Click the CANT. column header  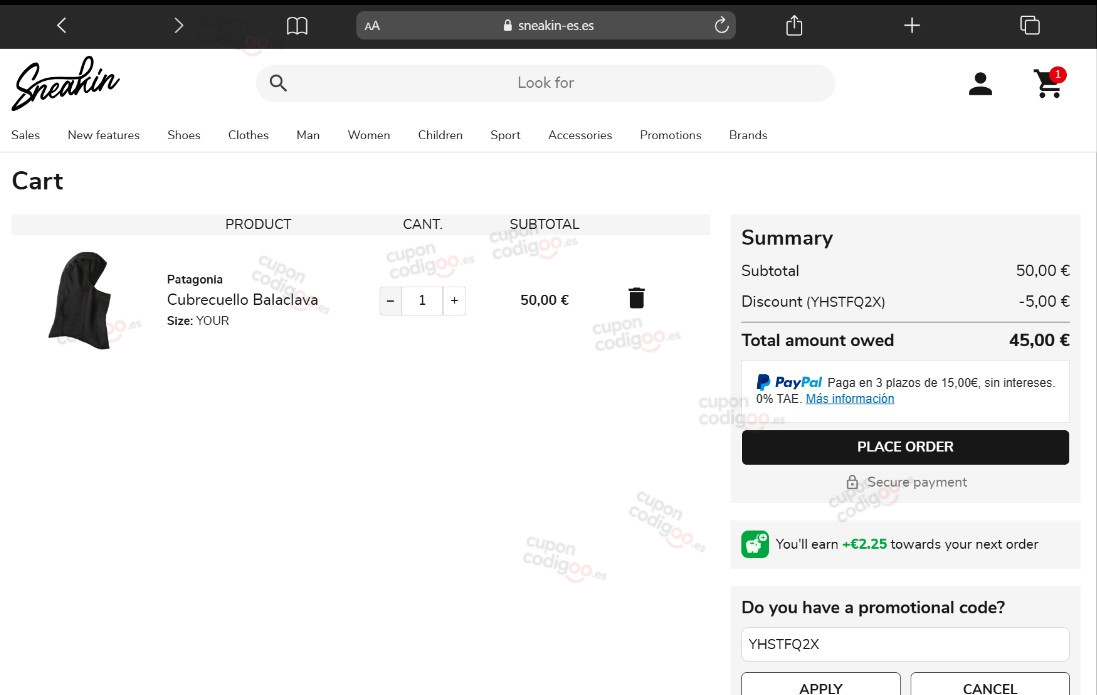click(423, 224)
